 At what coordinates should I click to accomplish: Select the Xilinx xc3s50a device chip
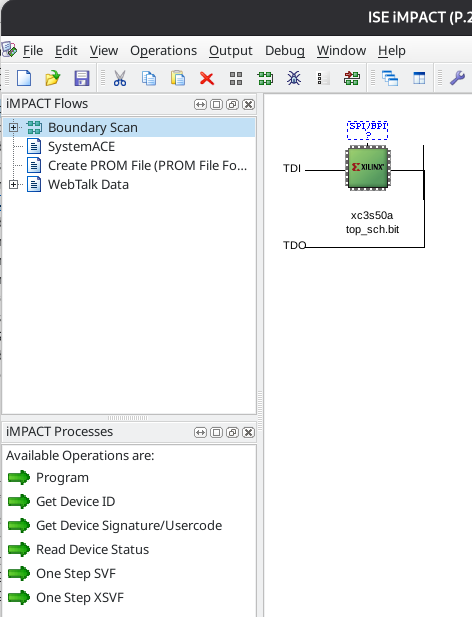[368, 168]
